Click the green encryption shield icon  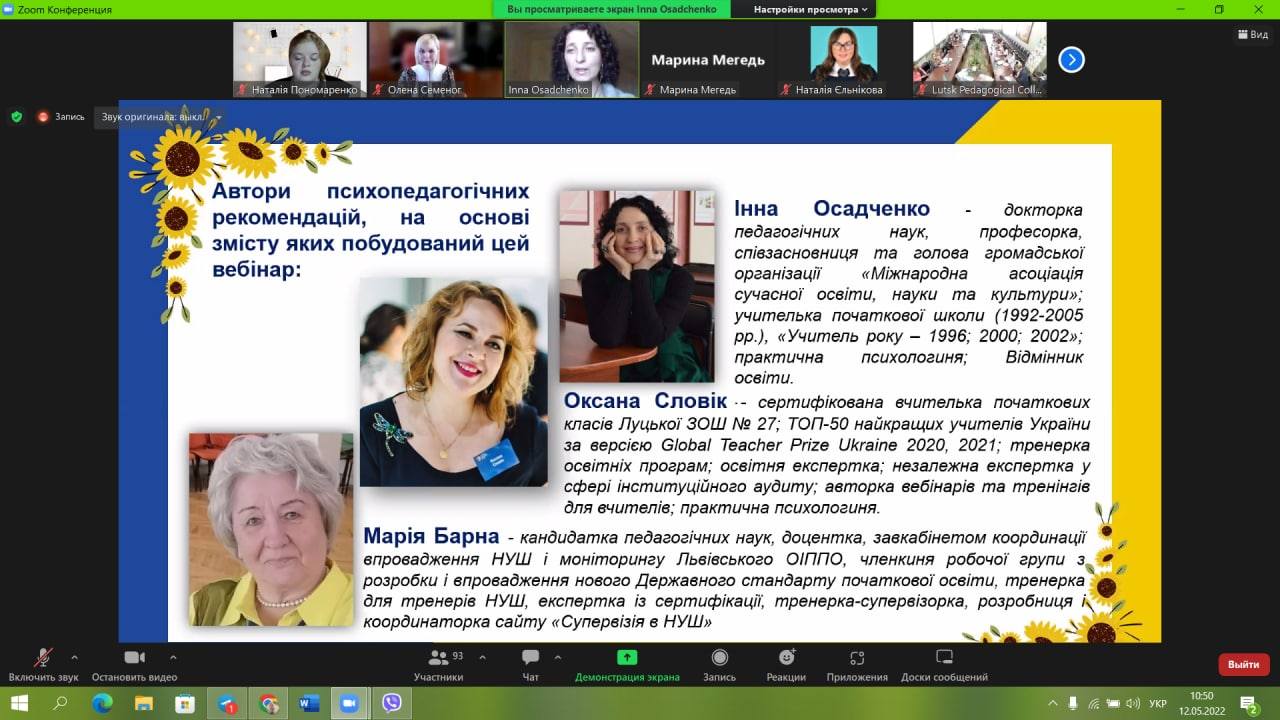click(x=16, y=117)
